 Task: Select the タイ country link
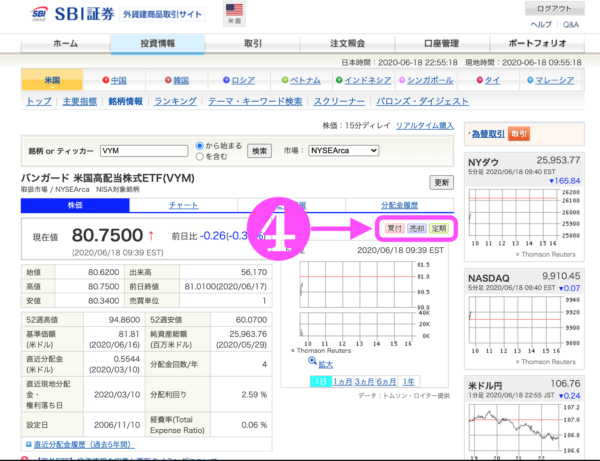click(492, 80)
